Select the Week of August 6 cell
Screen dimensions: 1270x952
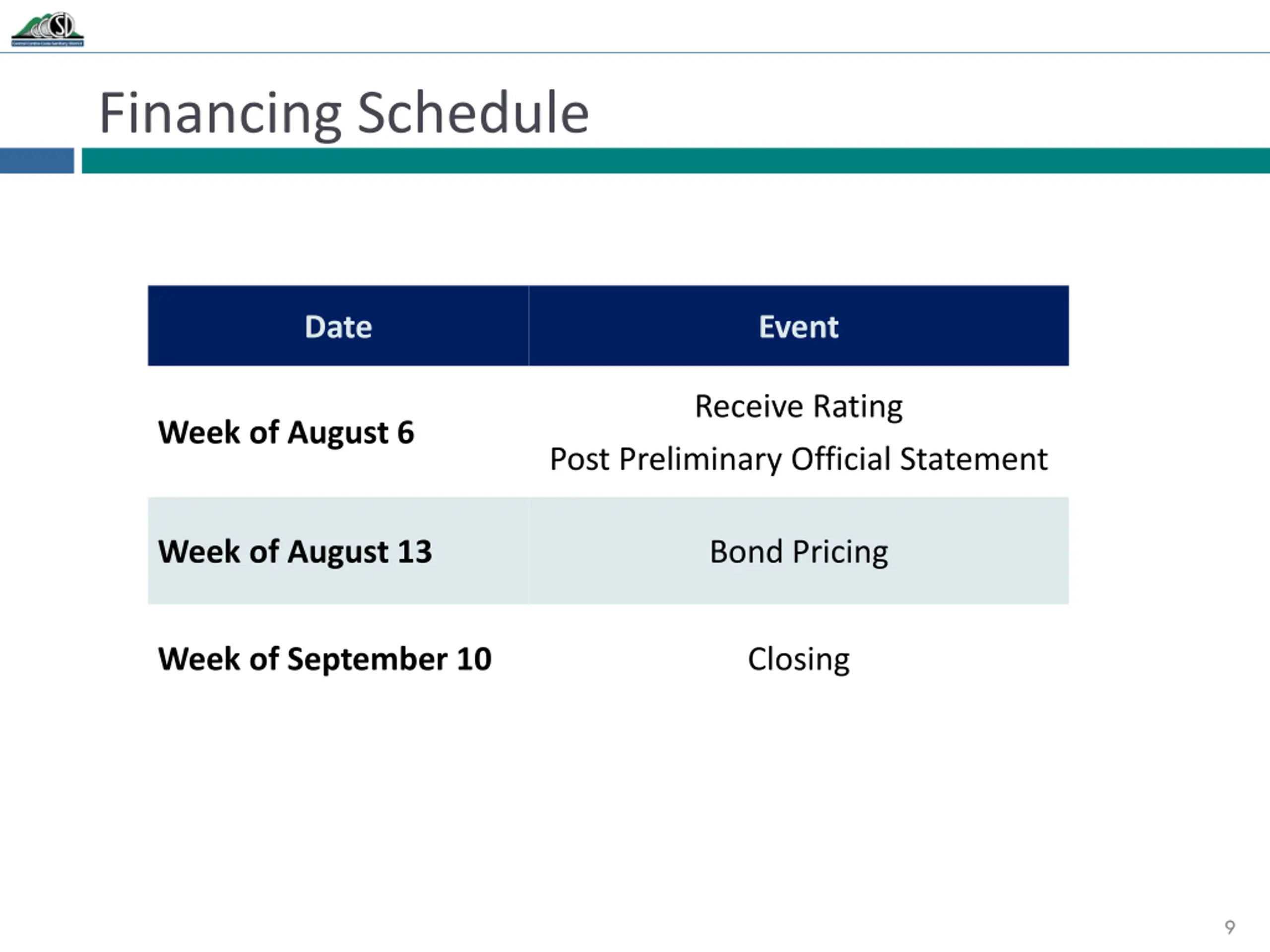click(338, 432)
